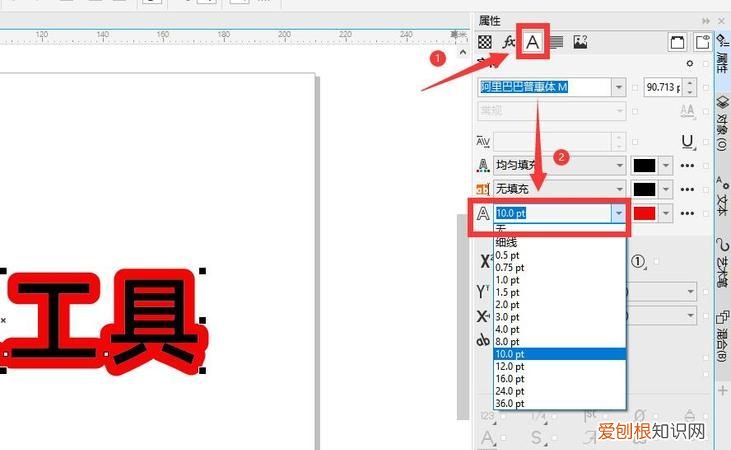
Task: Choose 1.0 pt outline width
Action: [559, 280]
